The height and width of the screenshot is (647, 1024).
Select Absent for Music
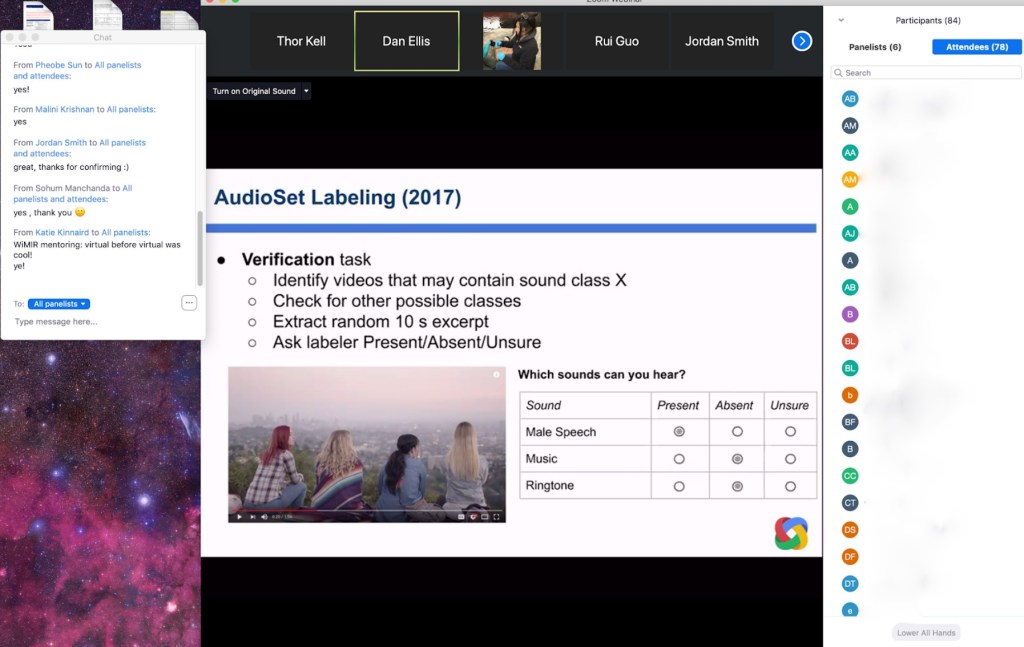(737, 459)
